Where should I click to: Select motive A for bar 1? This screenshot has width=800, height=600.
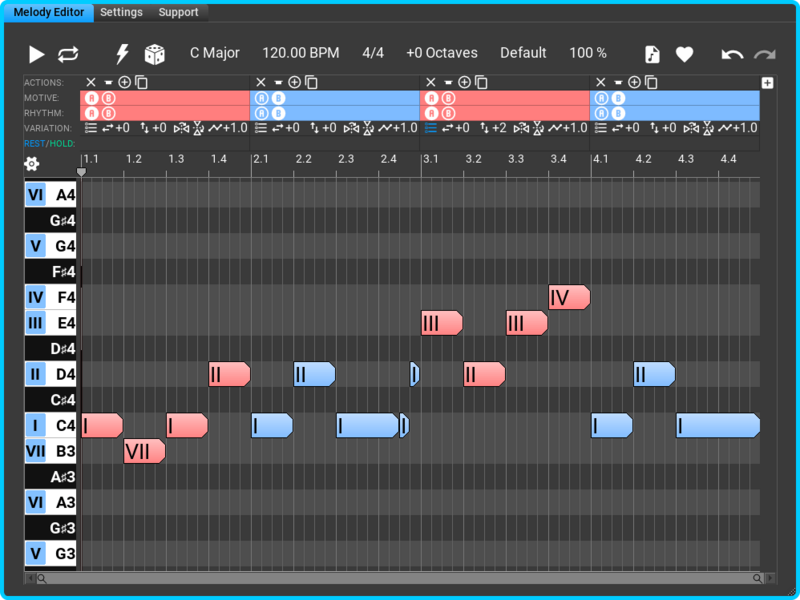click(x=91, y=98)
